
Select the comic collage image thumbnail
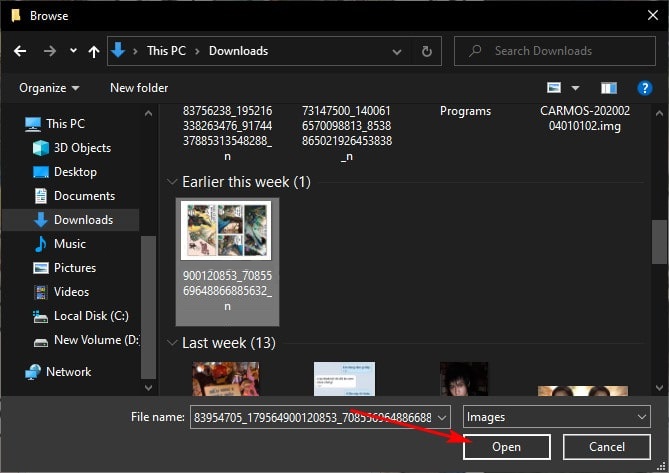(x=226, y=230)
